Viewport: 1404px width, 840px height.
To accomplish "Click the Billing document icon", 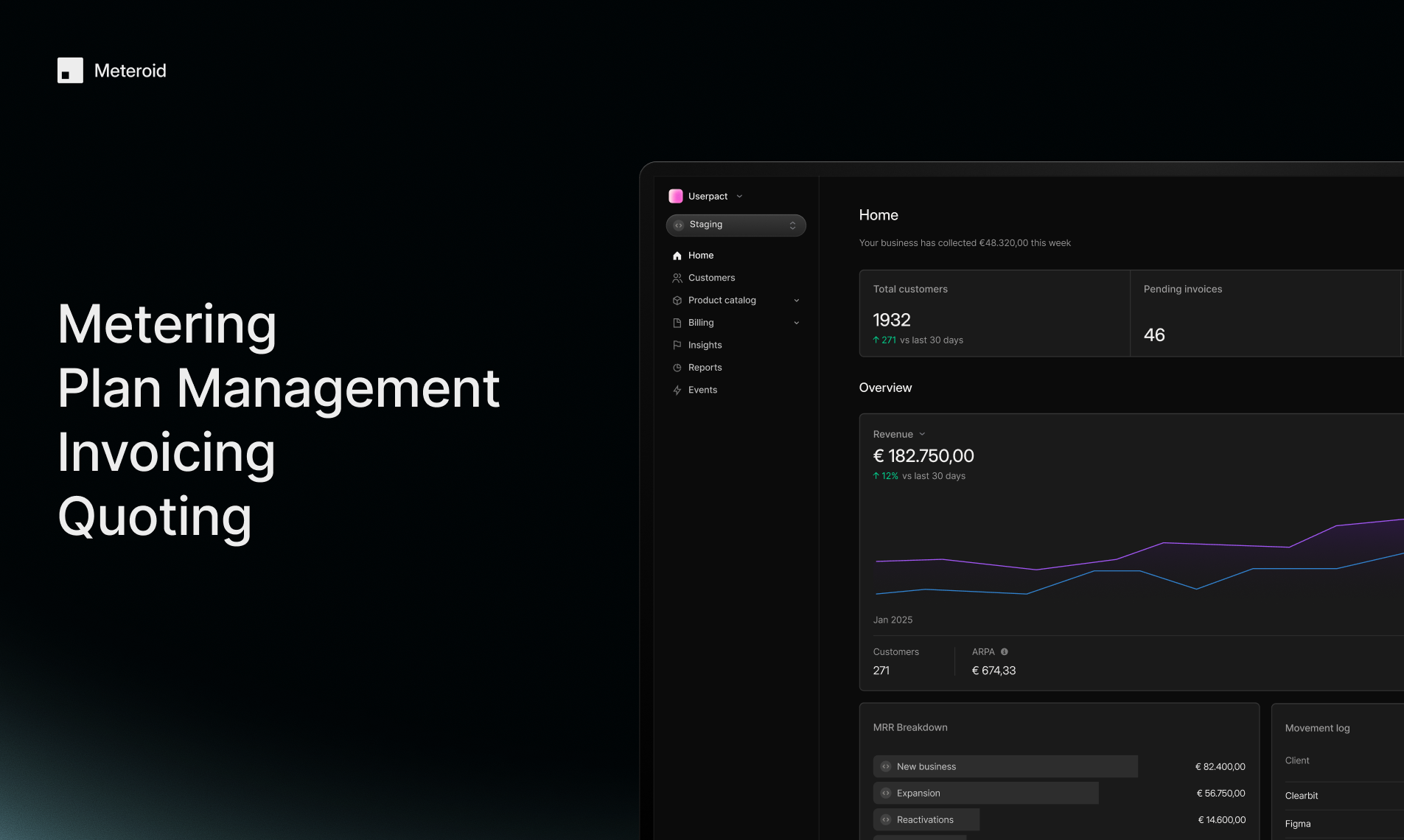I will pyautogui.click(x=677, y=323).
